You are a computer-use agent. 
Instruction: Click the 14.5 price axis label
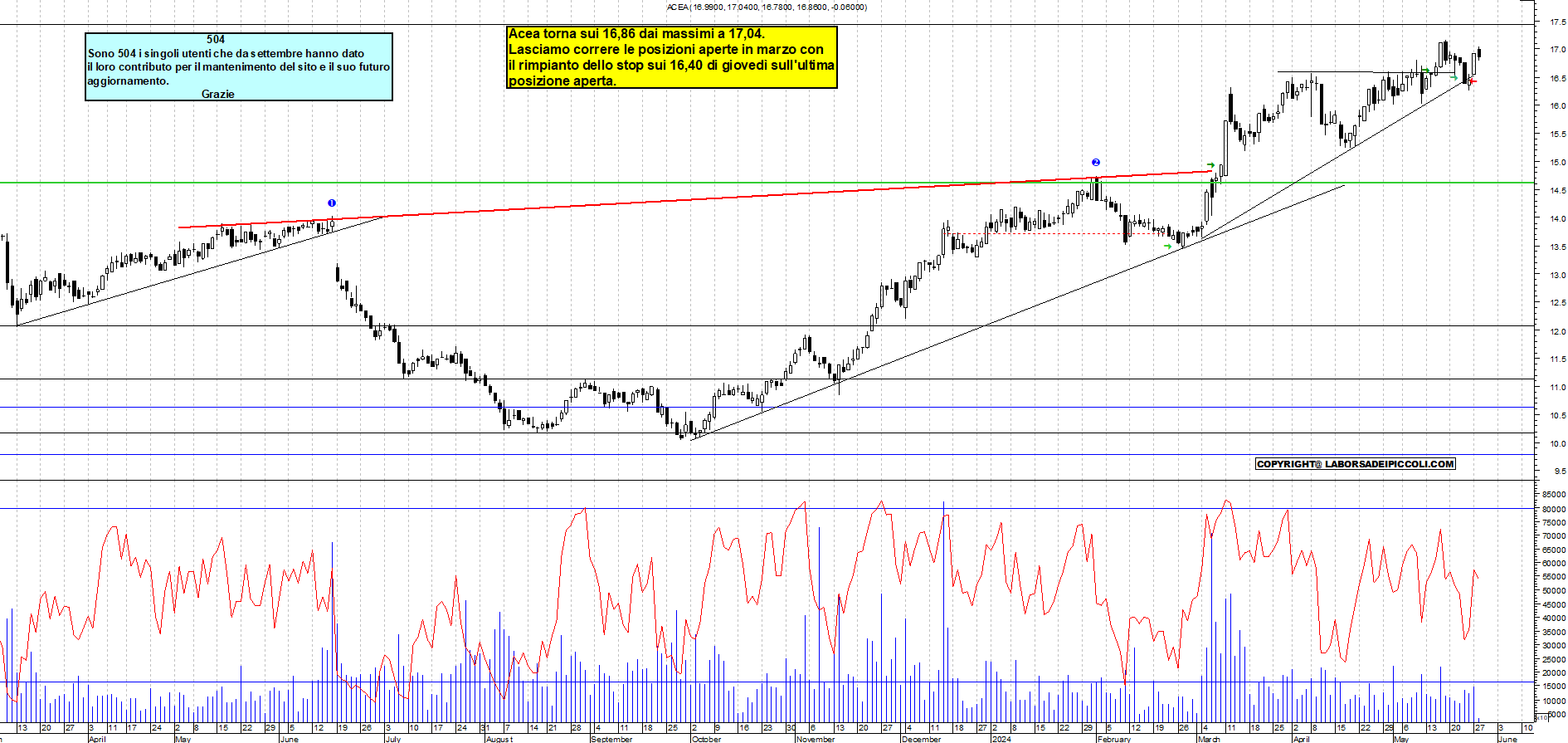tap(1557, 191)
